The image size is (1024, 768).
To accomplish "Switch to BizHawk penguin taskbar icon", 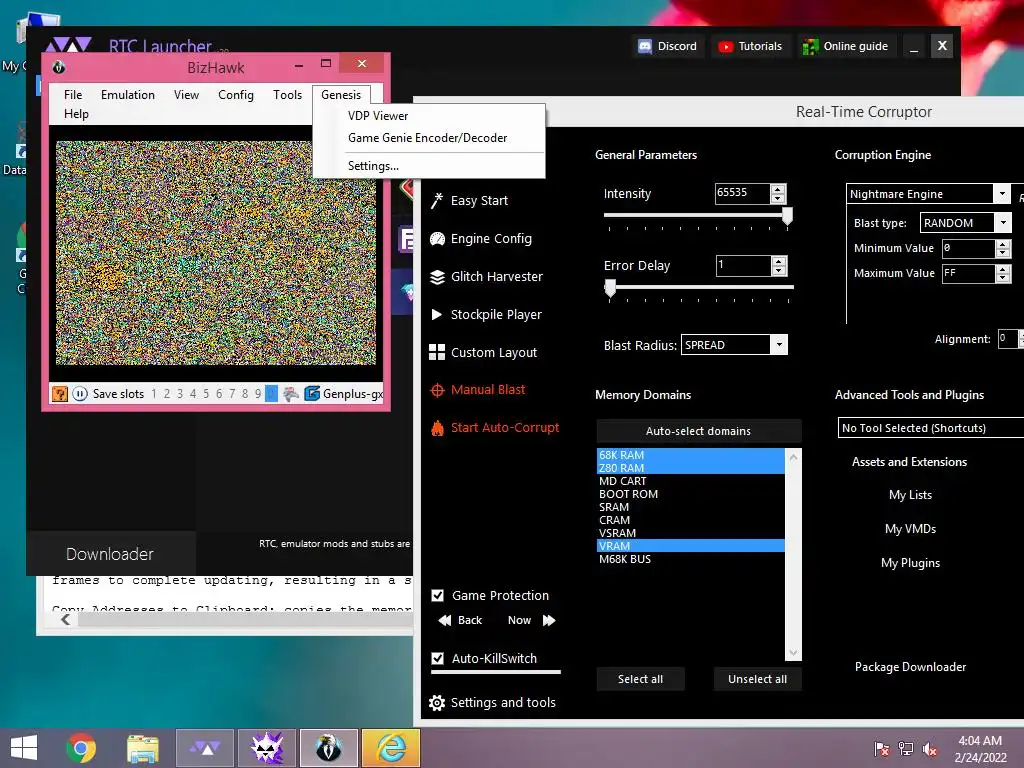I will point(328,748).
